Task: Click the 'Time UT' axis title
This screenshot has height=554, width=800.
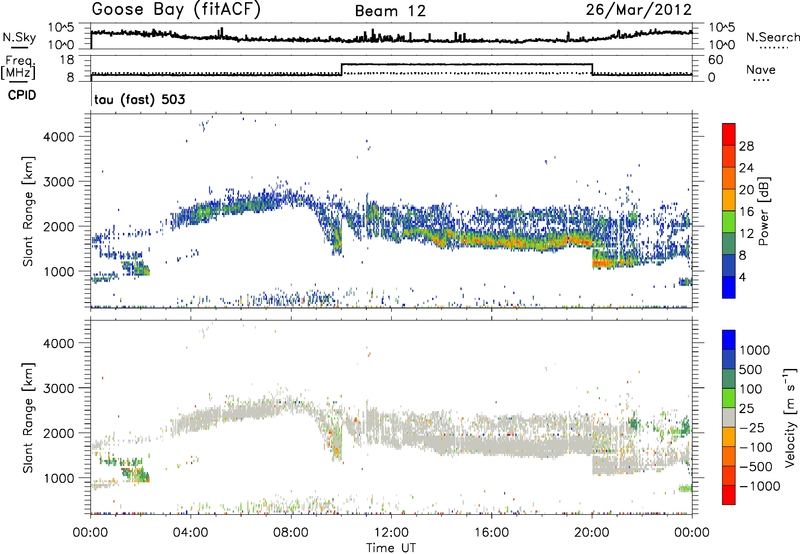Action: (x=391, y=548)
